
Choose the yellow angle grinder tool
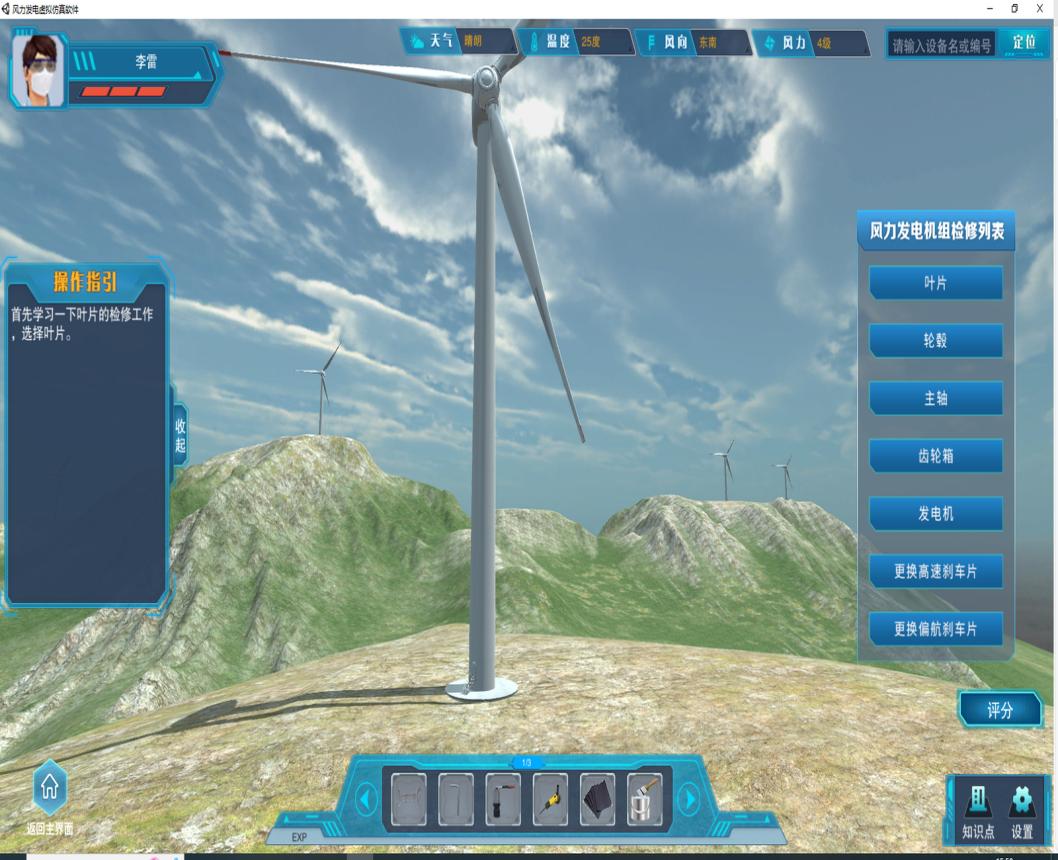click(x=550, y=799)
